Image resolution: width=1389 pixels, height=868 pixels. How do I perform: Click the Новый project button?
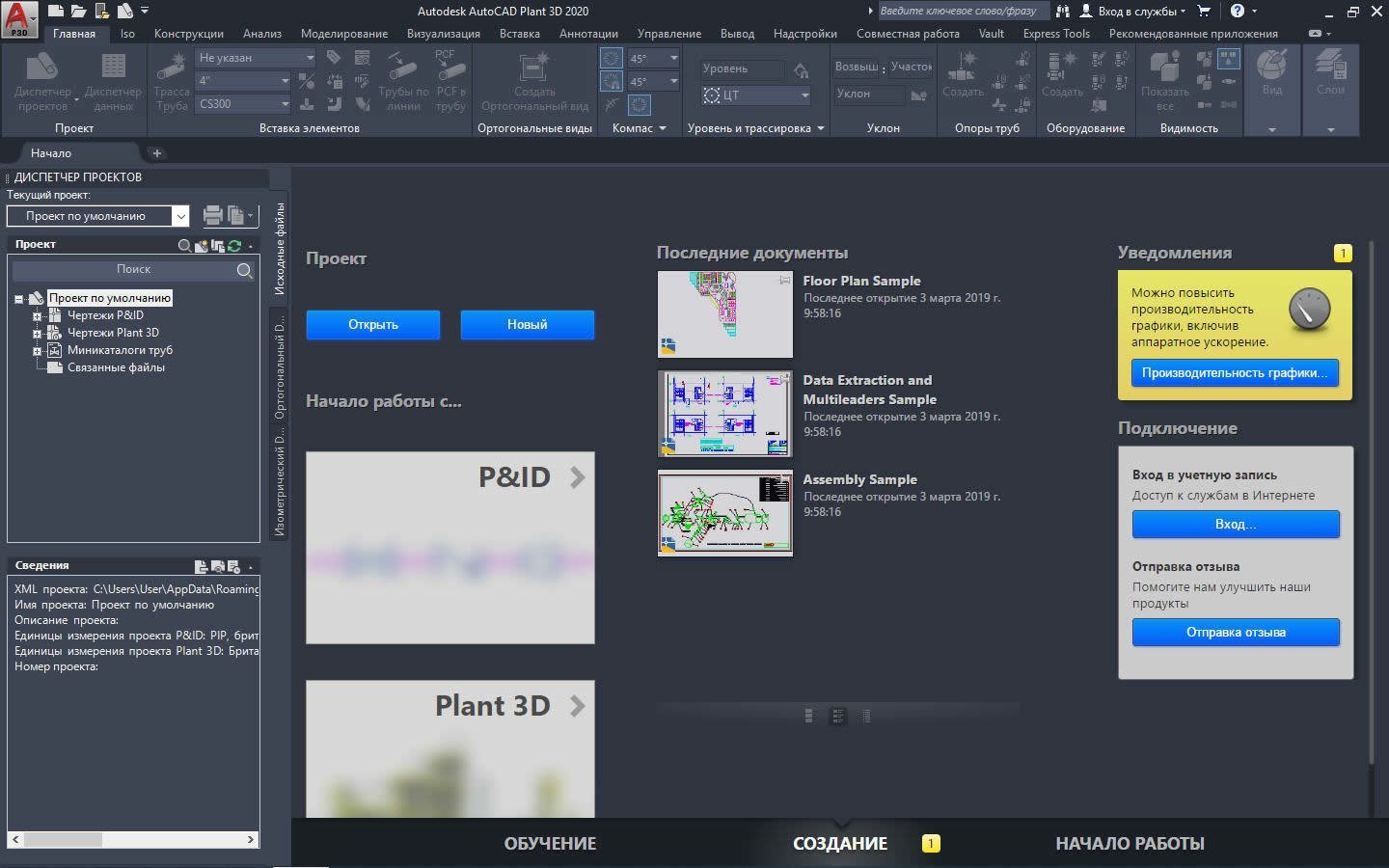click(x=528, y=325)
